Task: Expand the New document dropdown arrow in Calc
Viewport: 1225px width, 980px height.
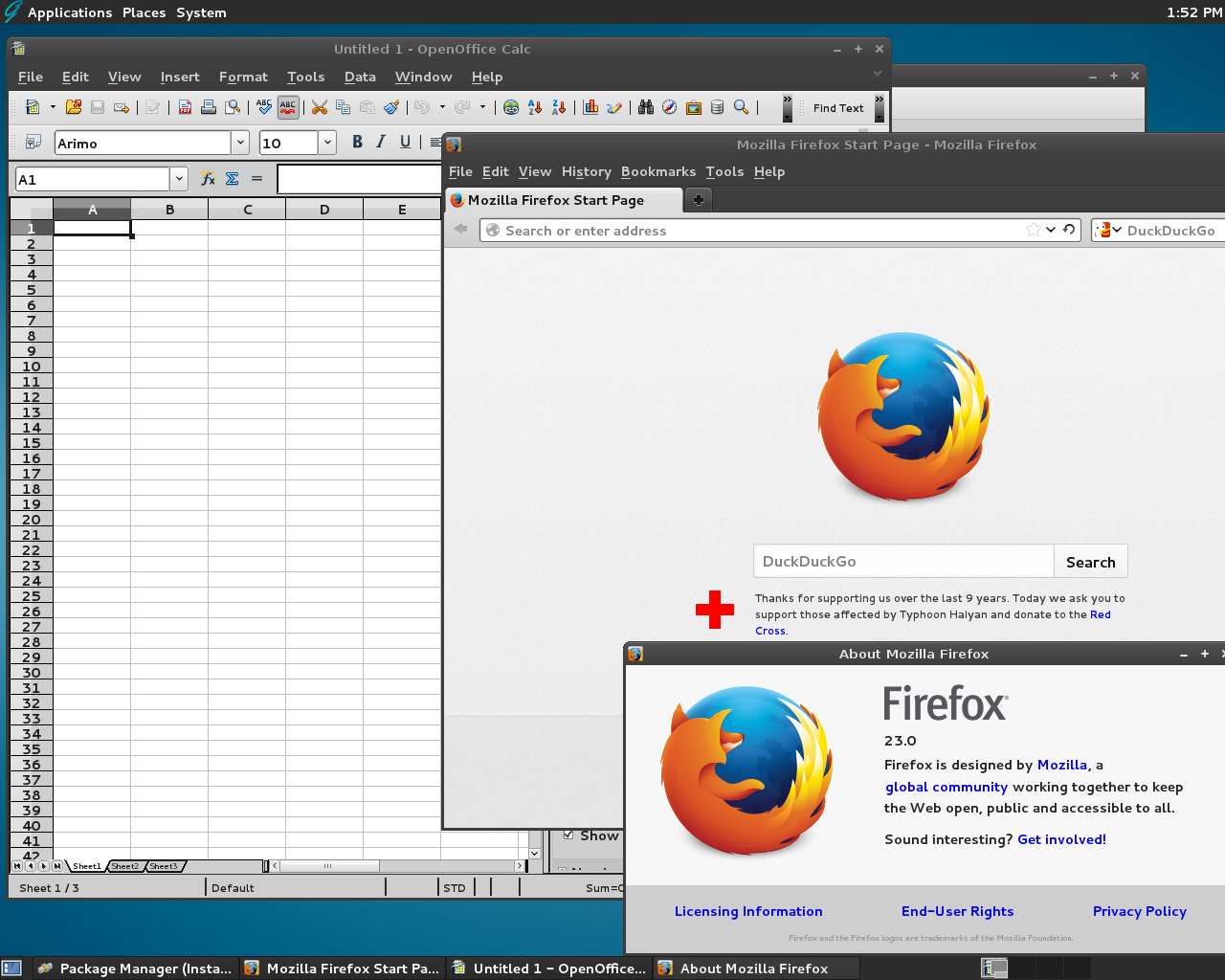Action: tap(53, 107)
